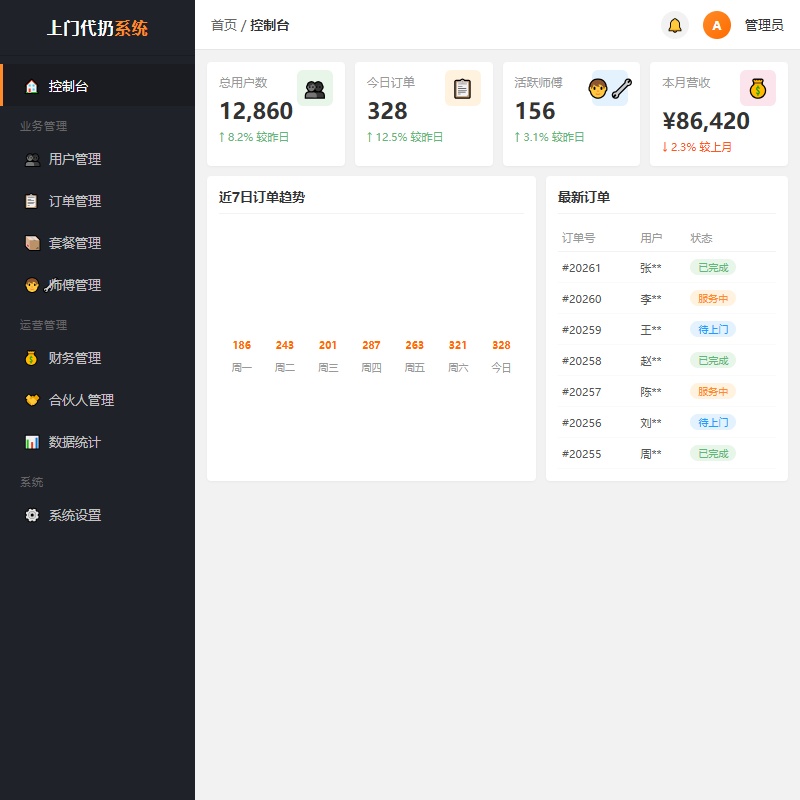Click the 今日 axis label in chart
This screenshot has width=800, height=800.
[x=501, y=368]
